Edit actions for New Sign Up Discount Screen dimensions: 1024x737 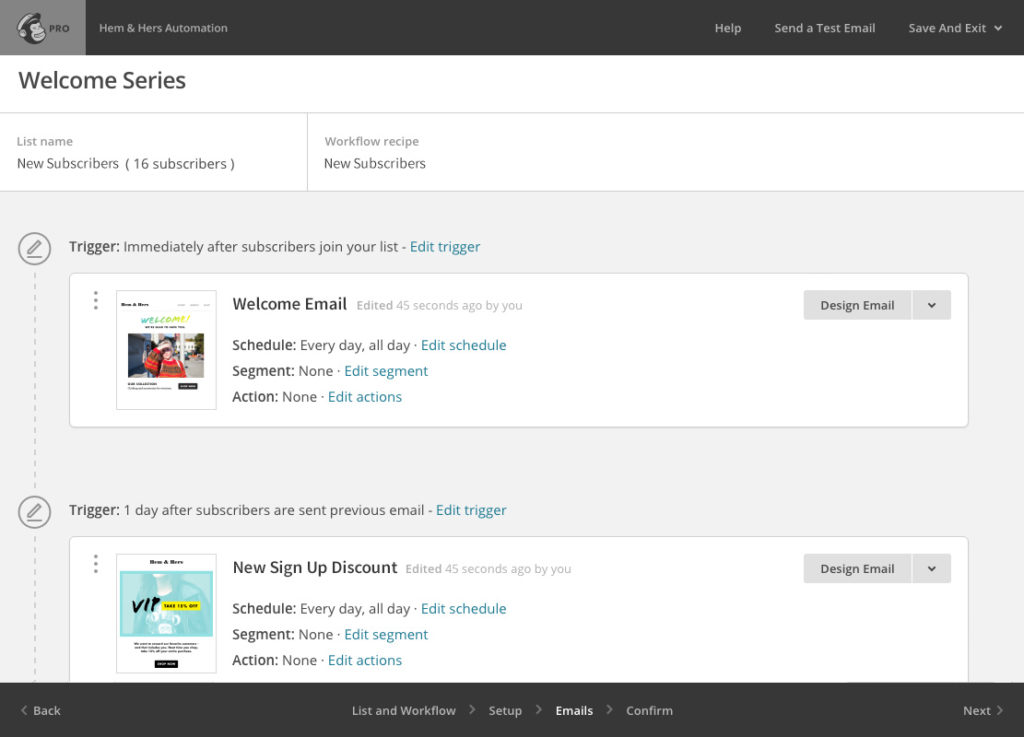[x=364, y=661]
